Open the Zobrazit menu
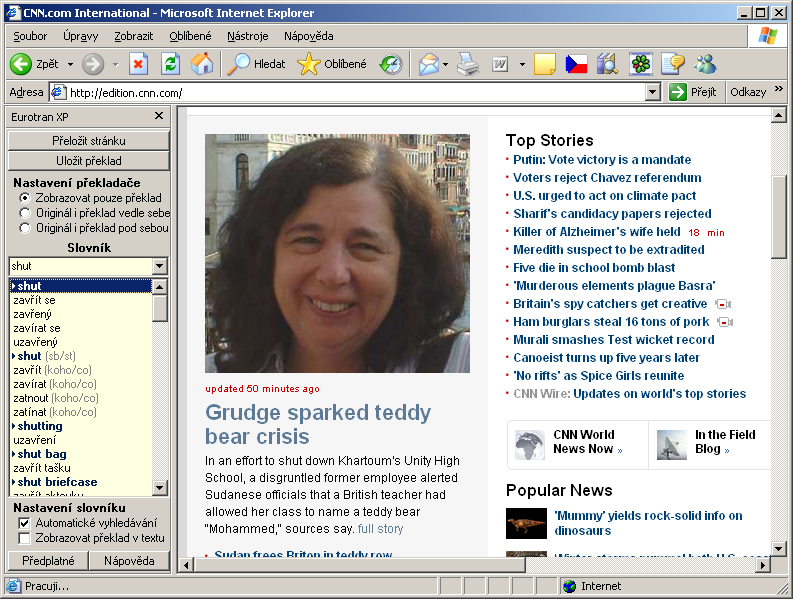The height and width of the screenshot is (599, 793). click(x=134, y=36)
